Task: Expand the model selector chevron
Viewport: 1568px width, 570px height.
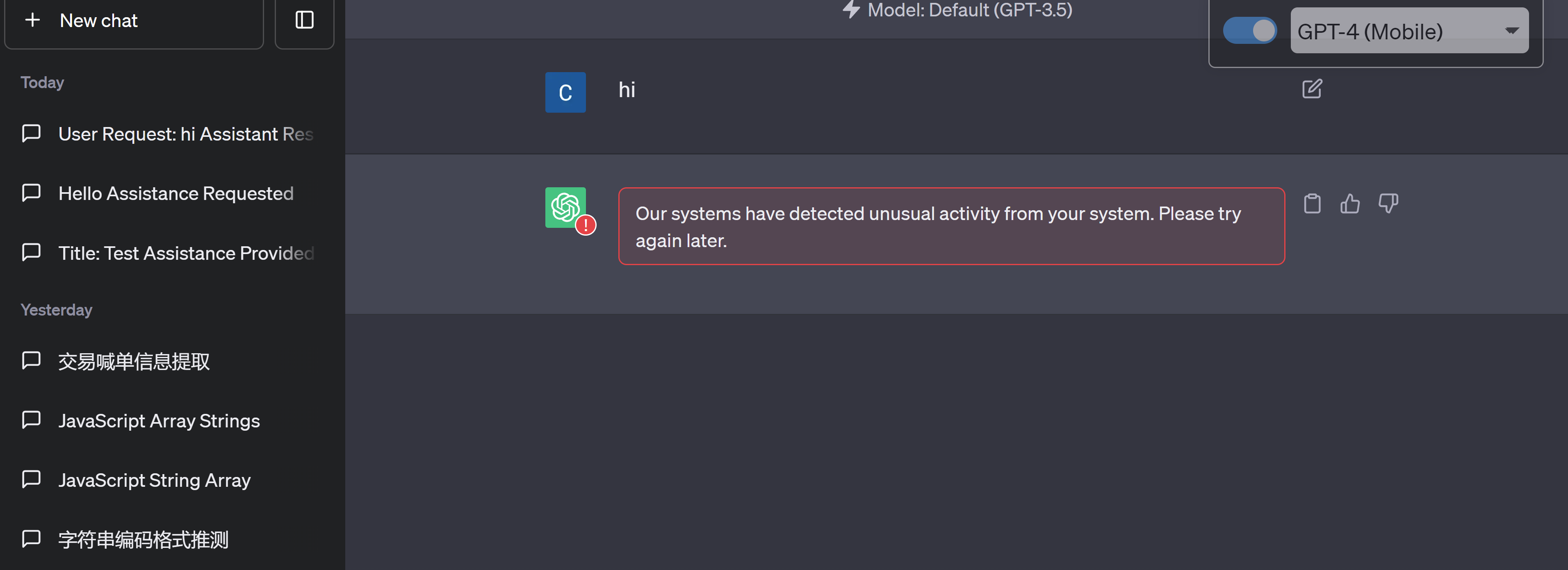Action: coord(1513,30)
